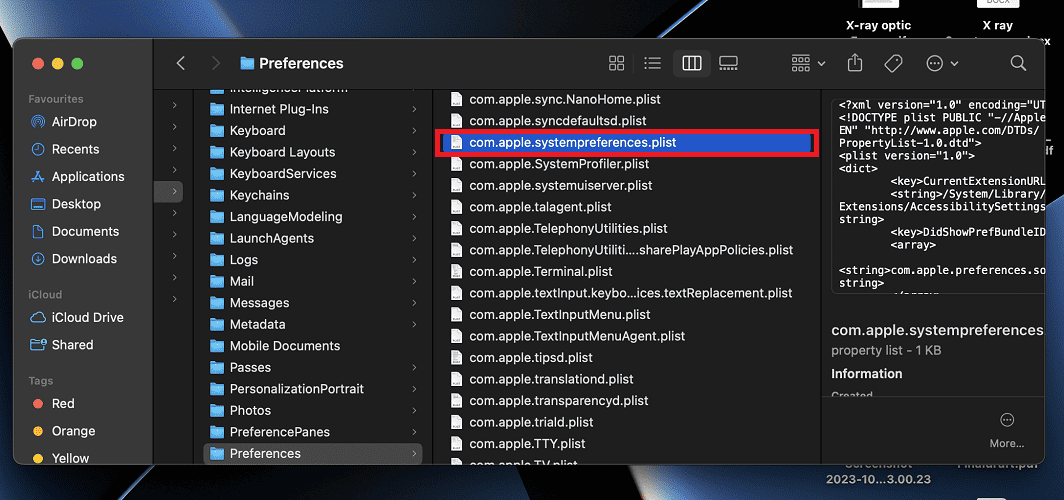Image resolution: width=1064 pixels, height=500 pixels.
Task: Click the Share toolbar icon
Action: click(x=855, y=63)
